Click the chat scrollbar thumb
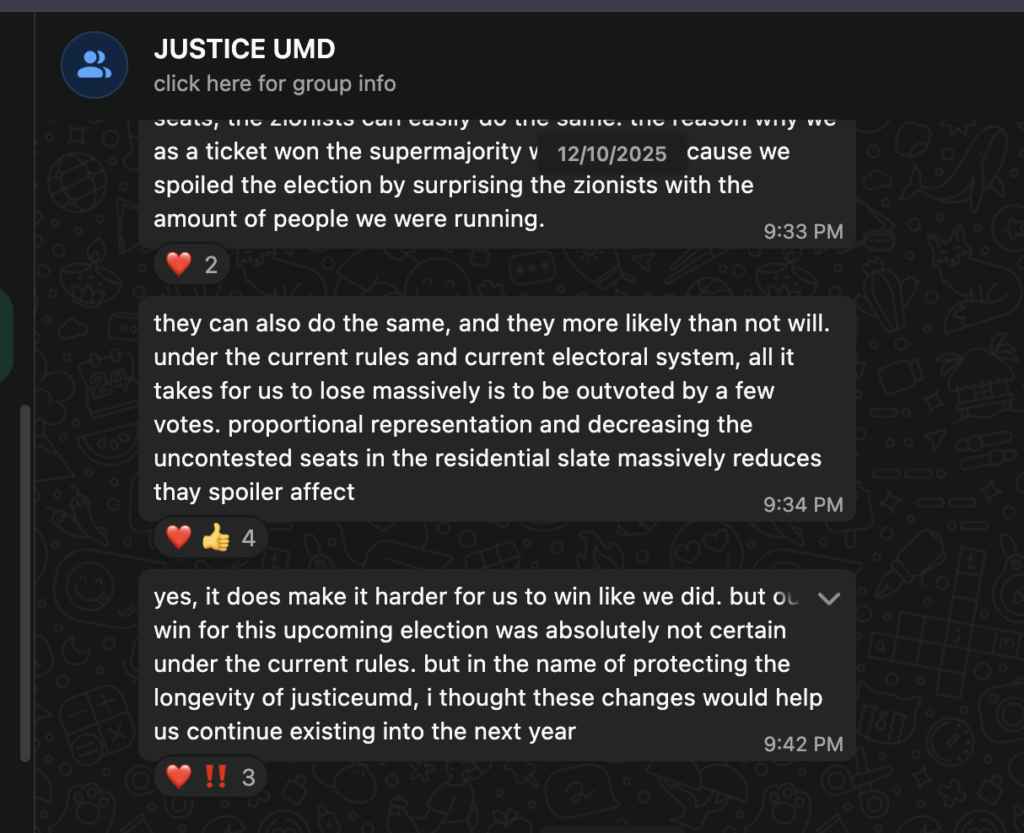The width and height of the screenshot is (1024, 833). coord(26,580)
